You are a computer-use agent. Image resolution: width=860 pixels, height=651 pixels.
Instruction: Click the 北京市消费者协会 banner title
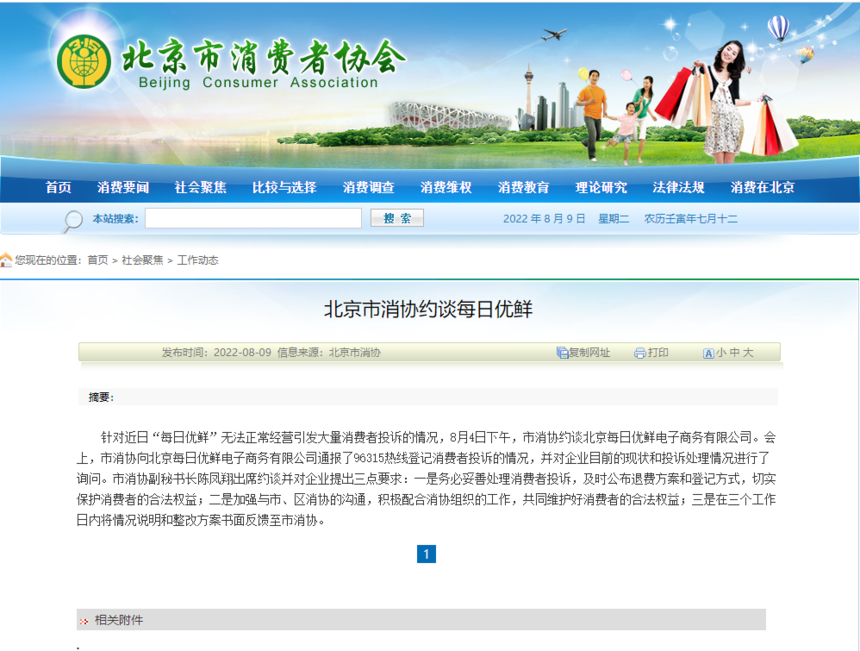(264, 56)
